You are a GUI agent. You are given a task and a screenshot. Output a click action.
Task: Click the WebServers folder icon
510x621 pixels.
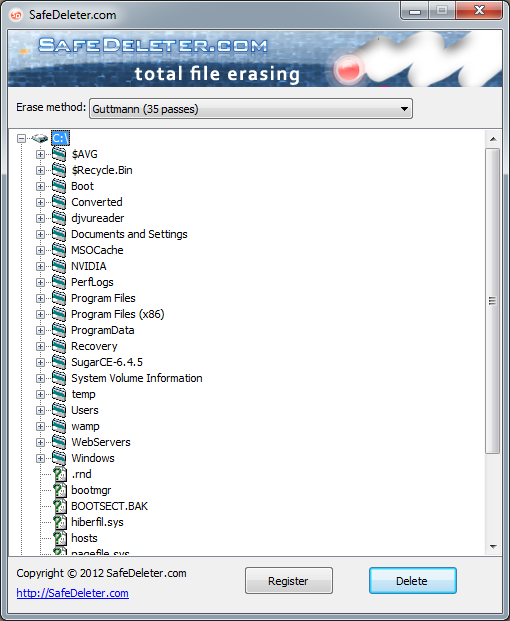click(59, 442)
